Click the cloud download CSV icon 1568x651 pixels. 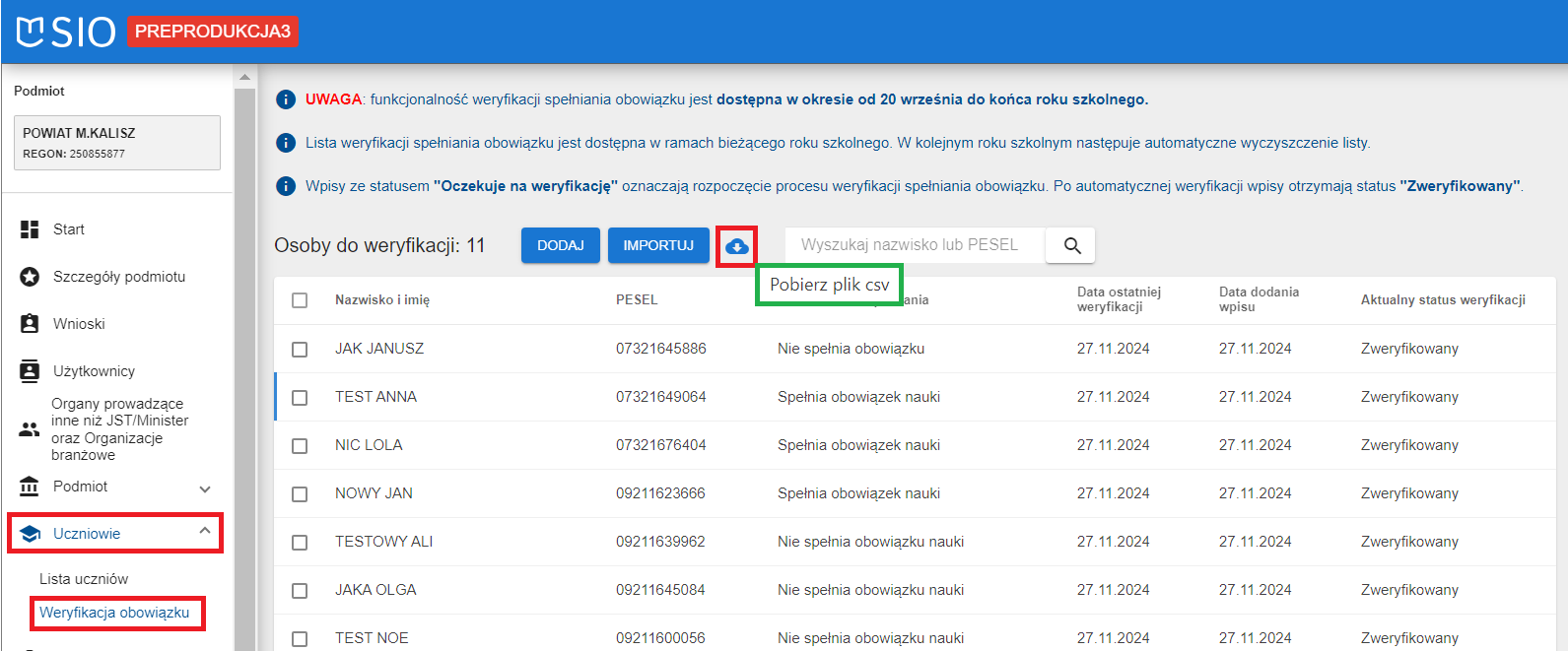click(x=736, y=246)
